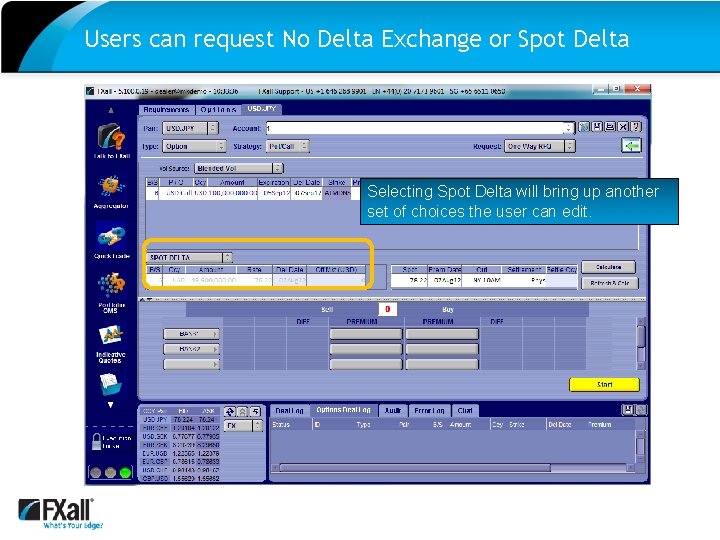Open the Strategy Put/Call dropdown
This screenshot has width=720, height=540.
tap(287, 146)
